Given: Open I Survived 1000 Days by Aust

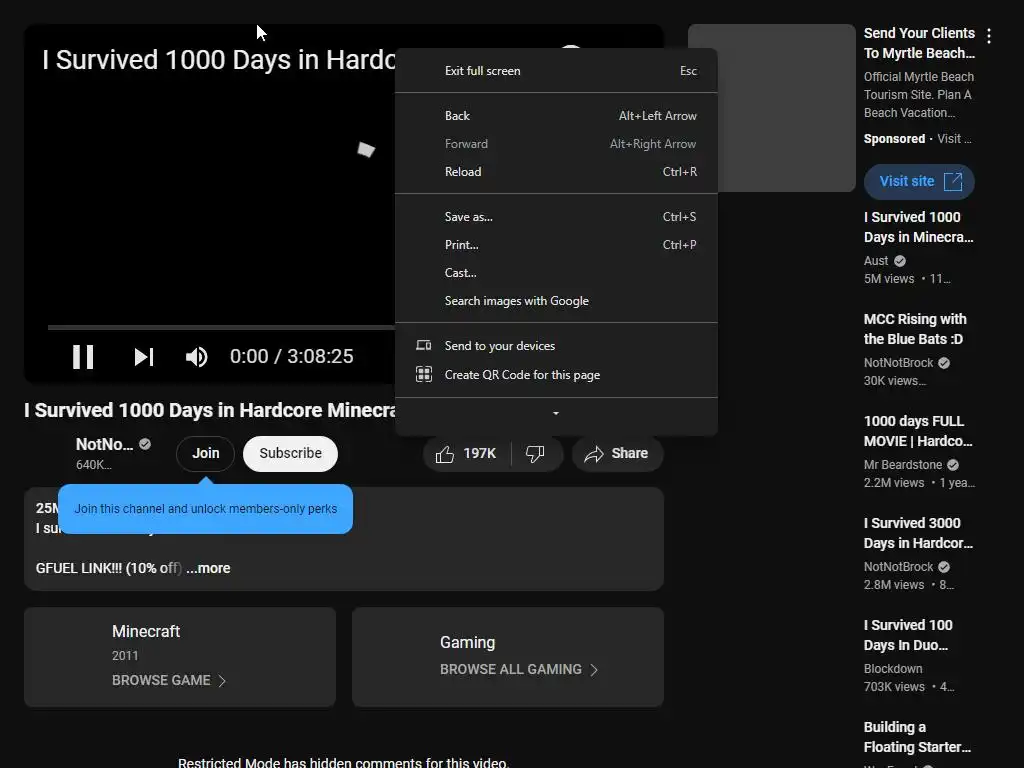Looking at the screenshot, I should [x=918, y=227].
